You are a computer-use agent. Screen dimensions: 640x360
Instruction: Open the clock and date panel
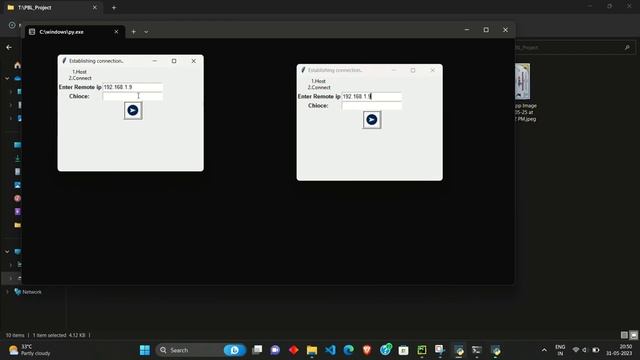[619, 350]
